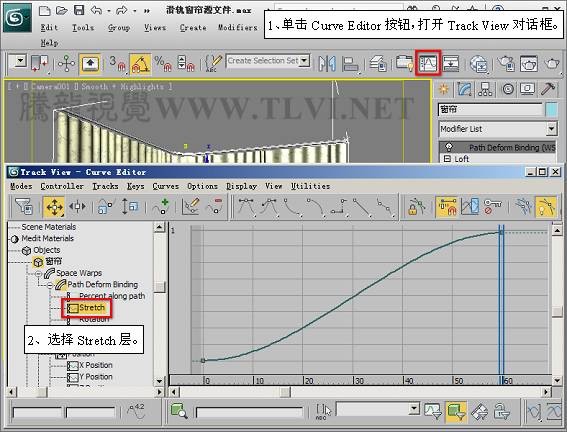Open Track View Controller menu

pyautogui.click(x=62, y=186)
